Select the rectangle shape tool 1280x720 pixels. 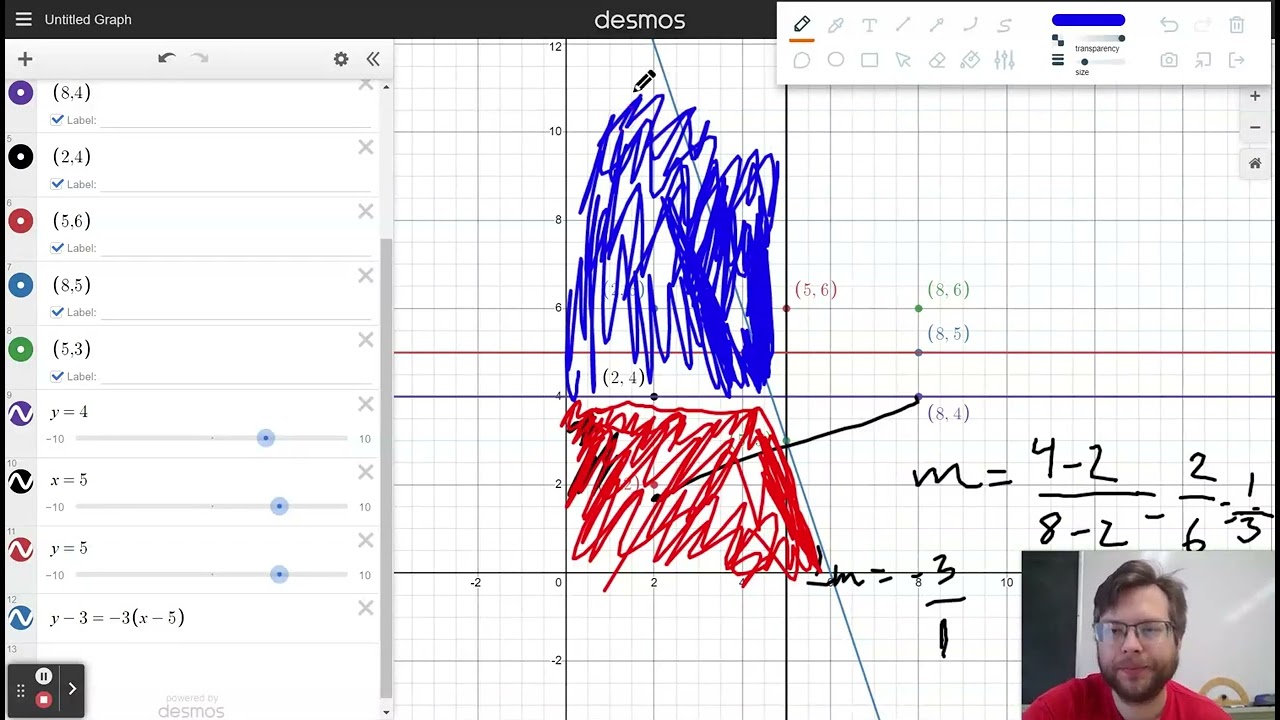(869, 60)
